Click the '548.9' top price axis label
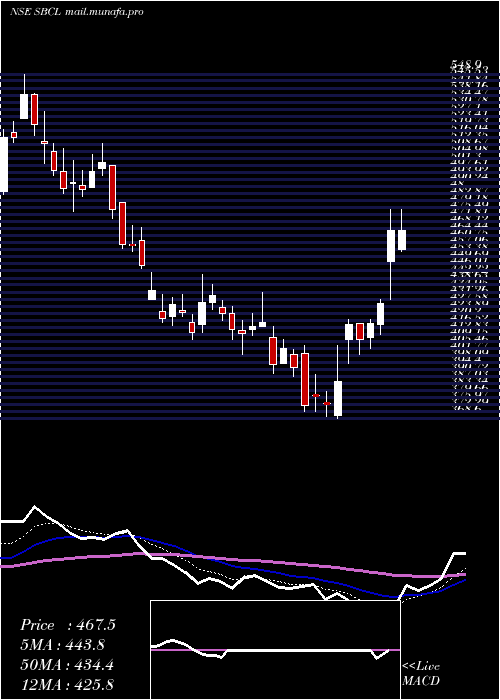The image size is (500, 700). [465, 67]
